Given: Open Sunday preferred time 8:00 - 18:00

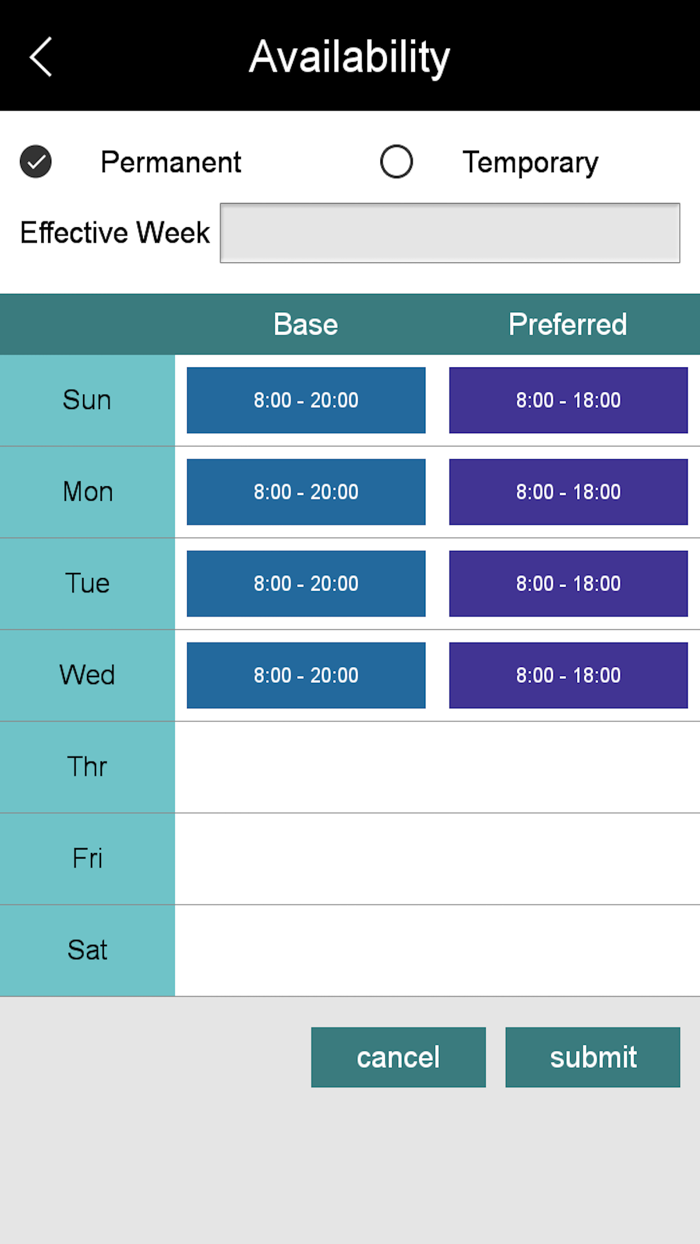Looking at the screenshot, I should coord(568,400).
